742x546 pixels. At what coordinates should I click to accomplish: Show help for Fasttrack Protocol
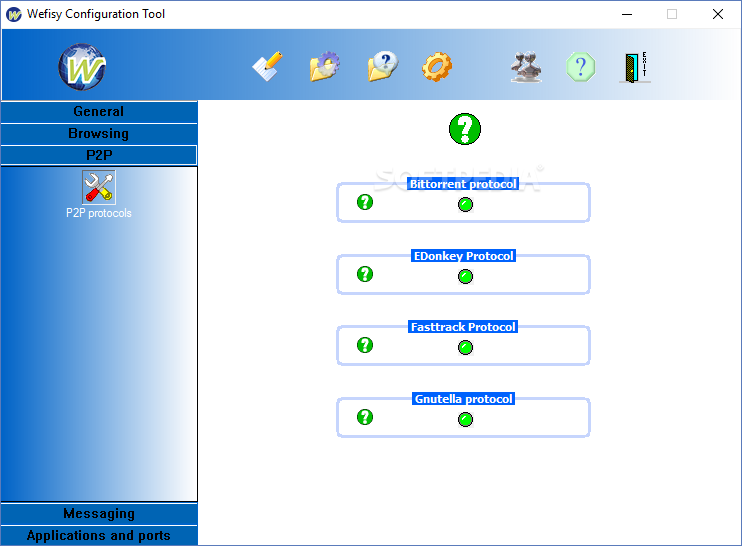click(365, 345)
